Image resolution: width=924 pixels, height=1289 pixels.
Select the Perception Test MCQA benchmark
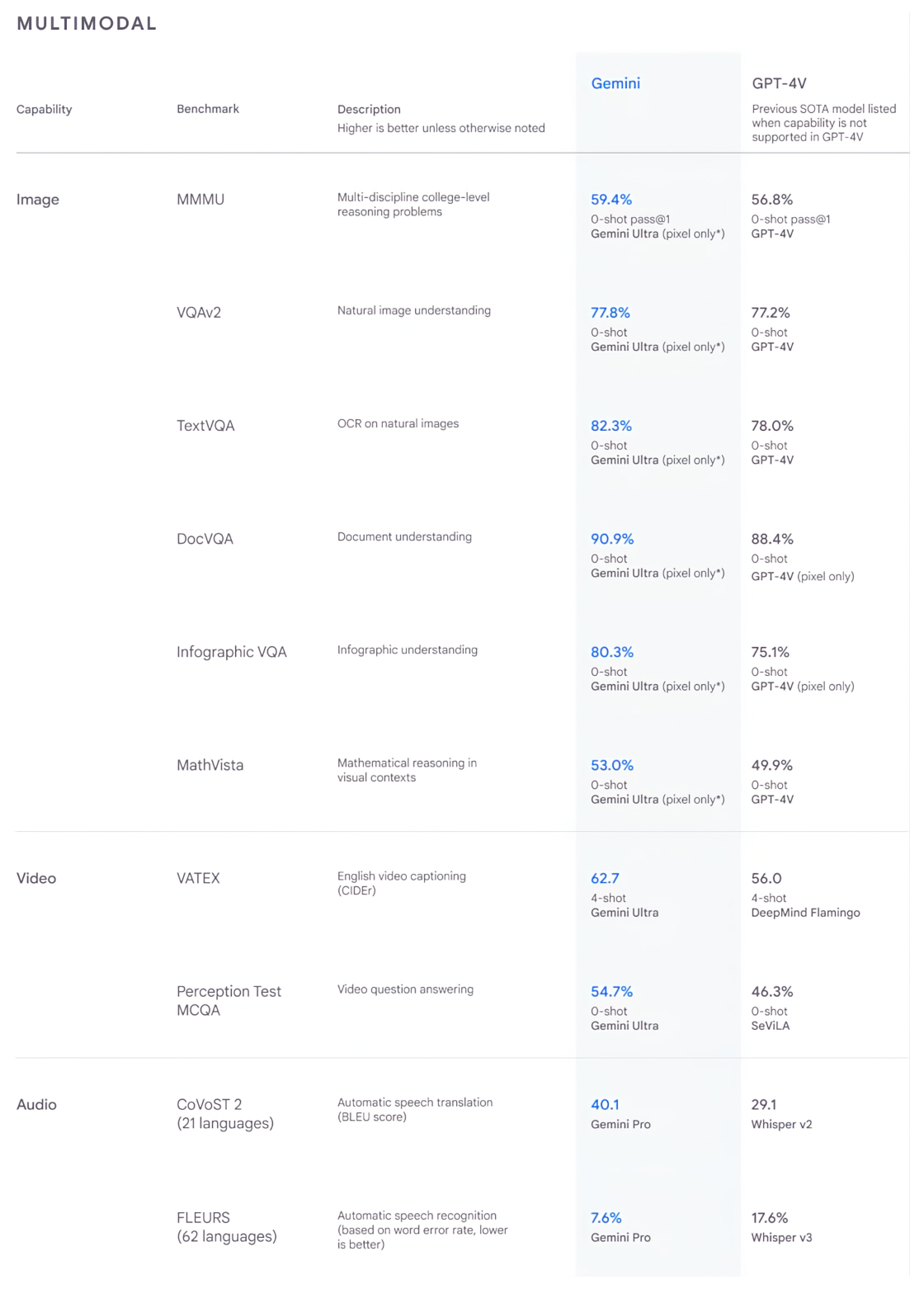pos(229,1000)
